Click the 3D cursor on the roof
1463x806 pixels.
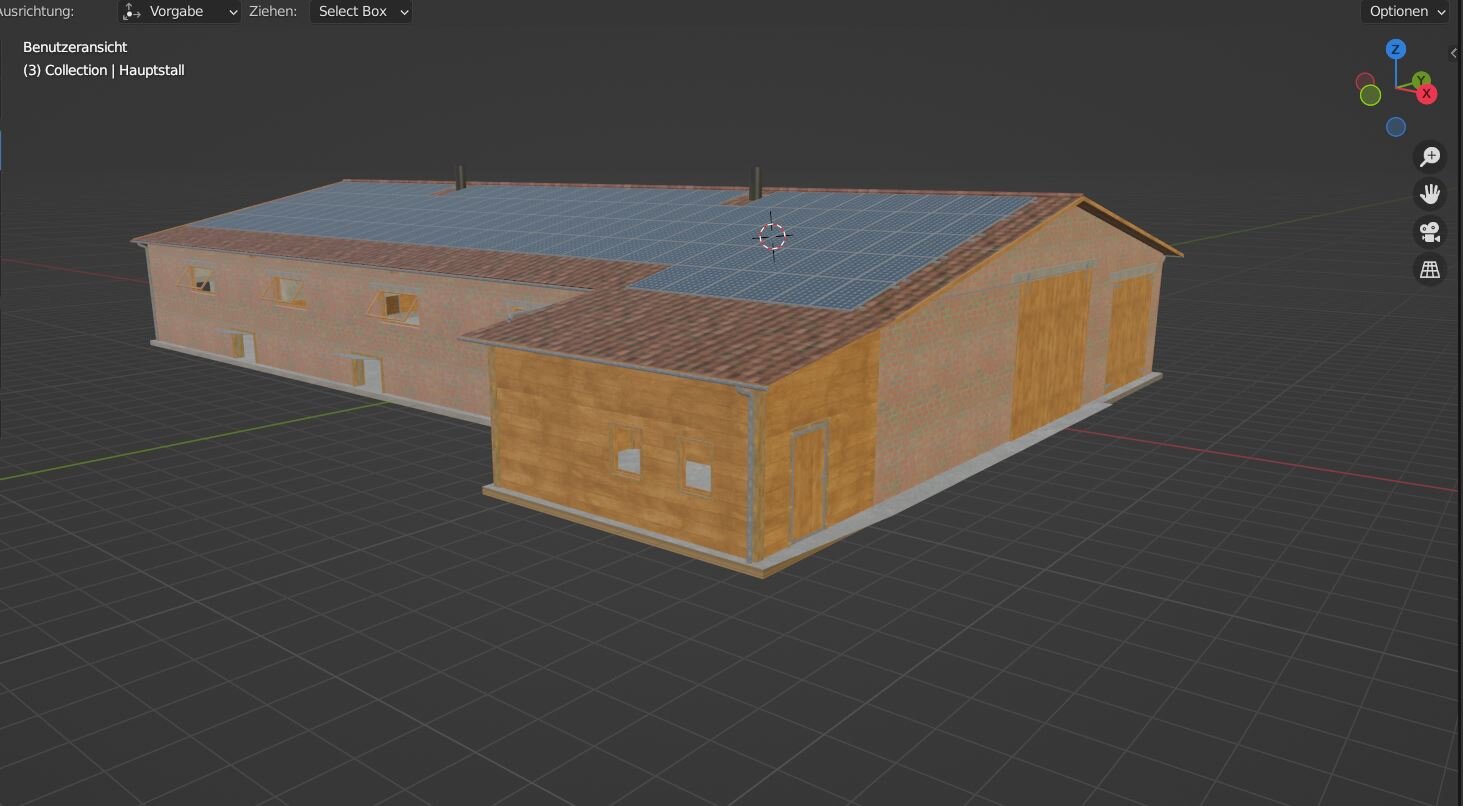click(771, 236)
